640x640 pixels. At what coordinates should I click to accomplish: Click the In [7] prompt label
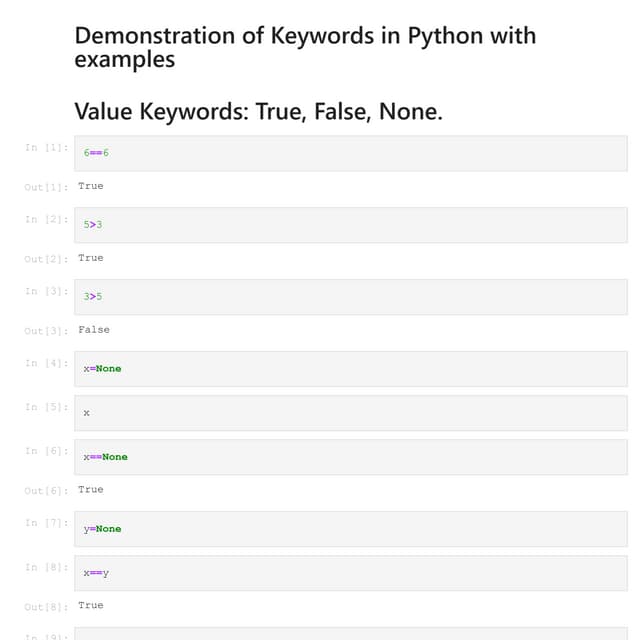tap(46, 523)
